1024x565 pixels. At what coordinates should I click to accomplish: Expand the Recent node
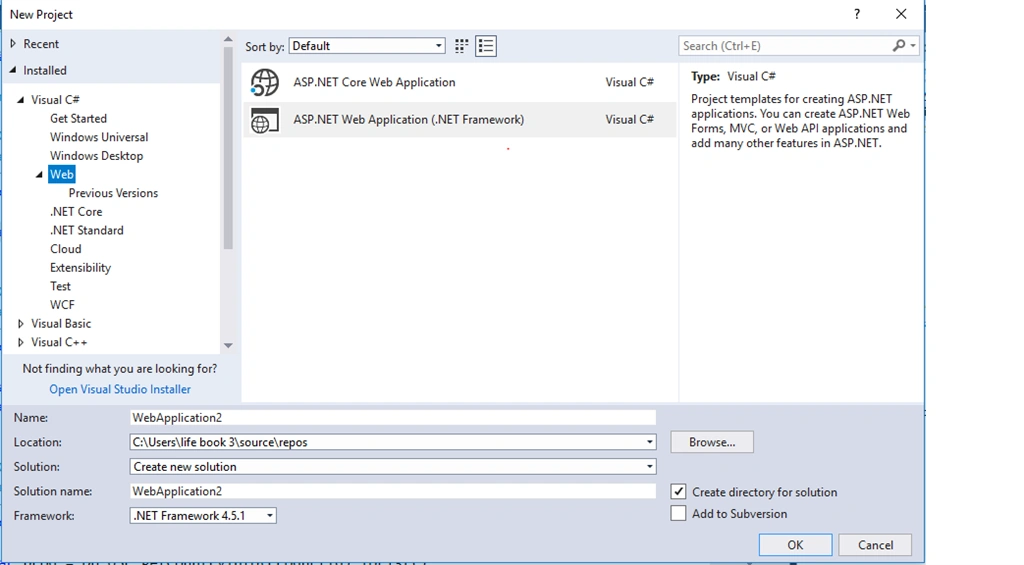click(x=13, y=44)
